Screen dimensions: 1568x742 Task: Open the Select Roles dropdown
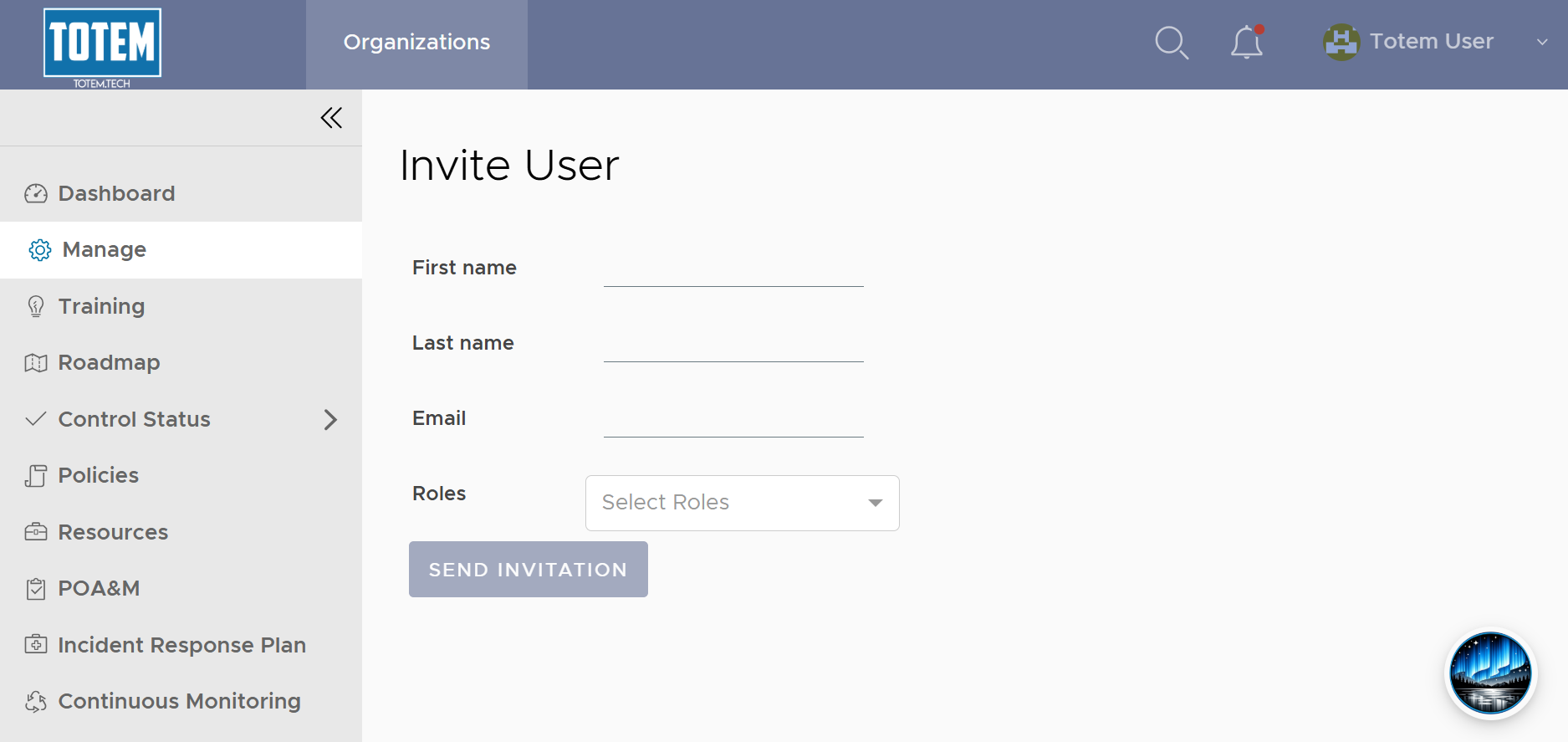(x=743, y=503)
